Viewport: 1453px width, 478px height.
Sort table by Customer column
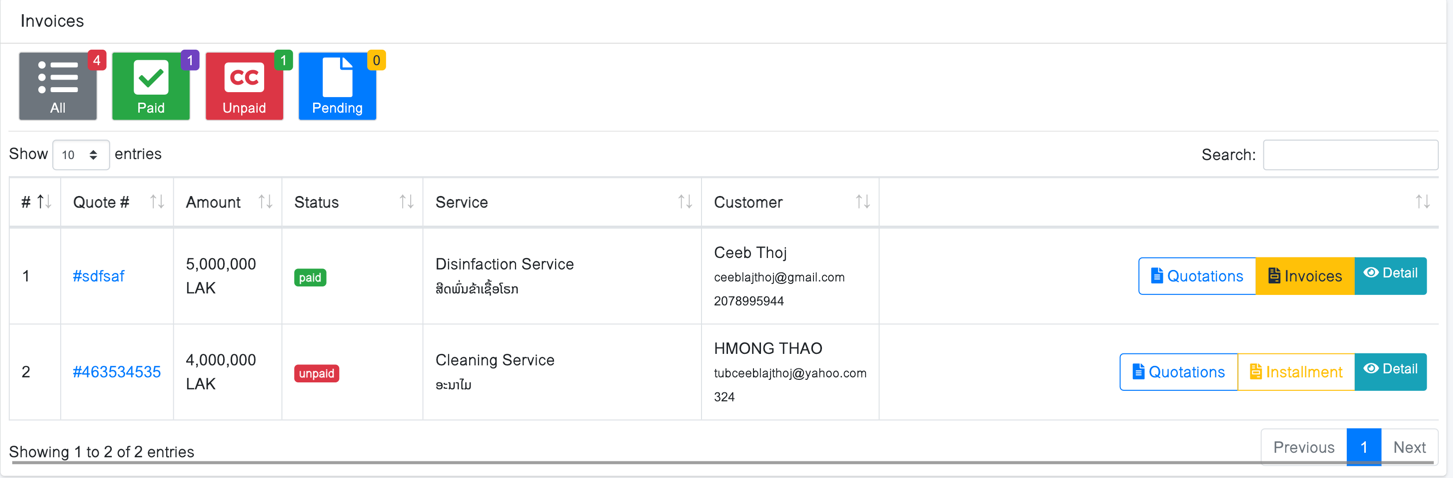tap(862, 202)
